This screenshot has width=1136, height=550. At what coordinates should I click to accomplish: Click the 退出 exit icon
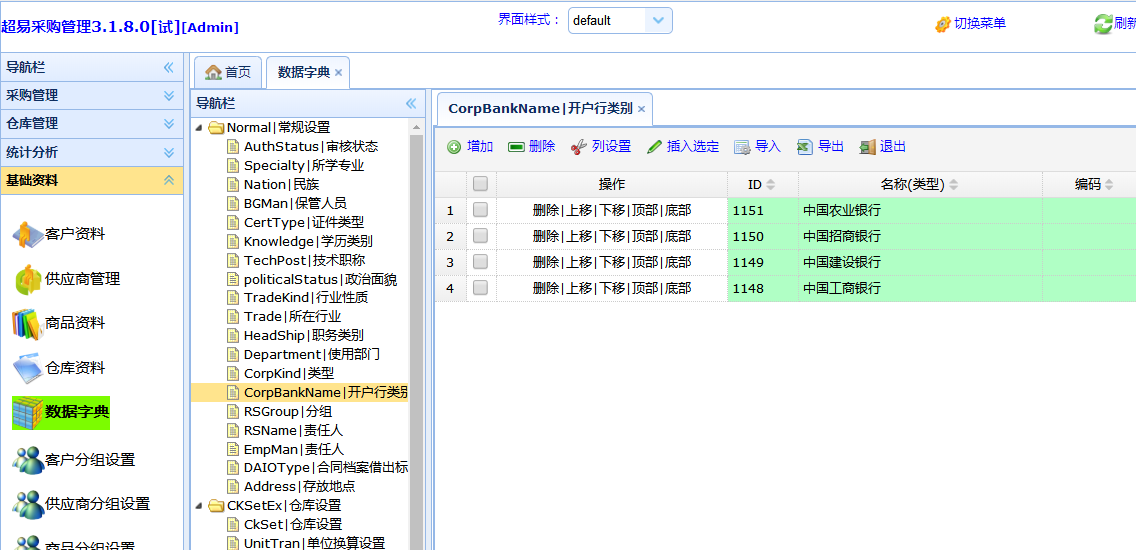(867, 147)
